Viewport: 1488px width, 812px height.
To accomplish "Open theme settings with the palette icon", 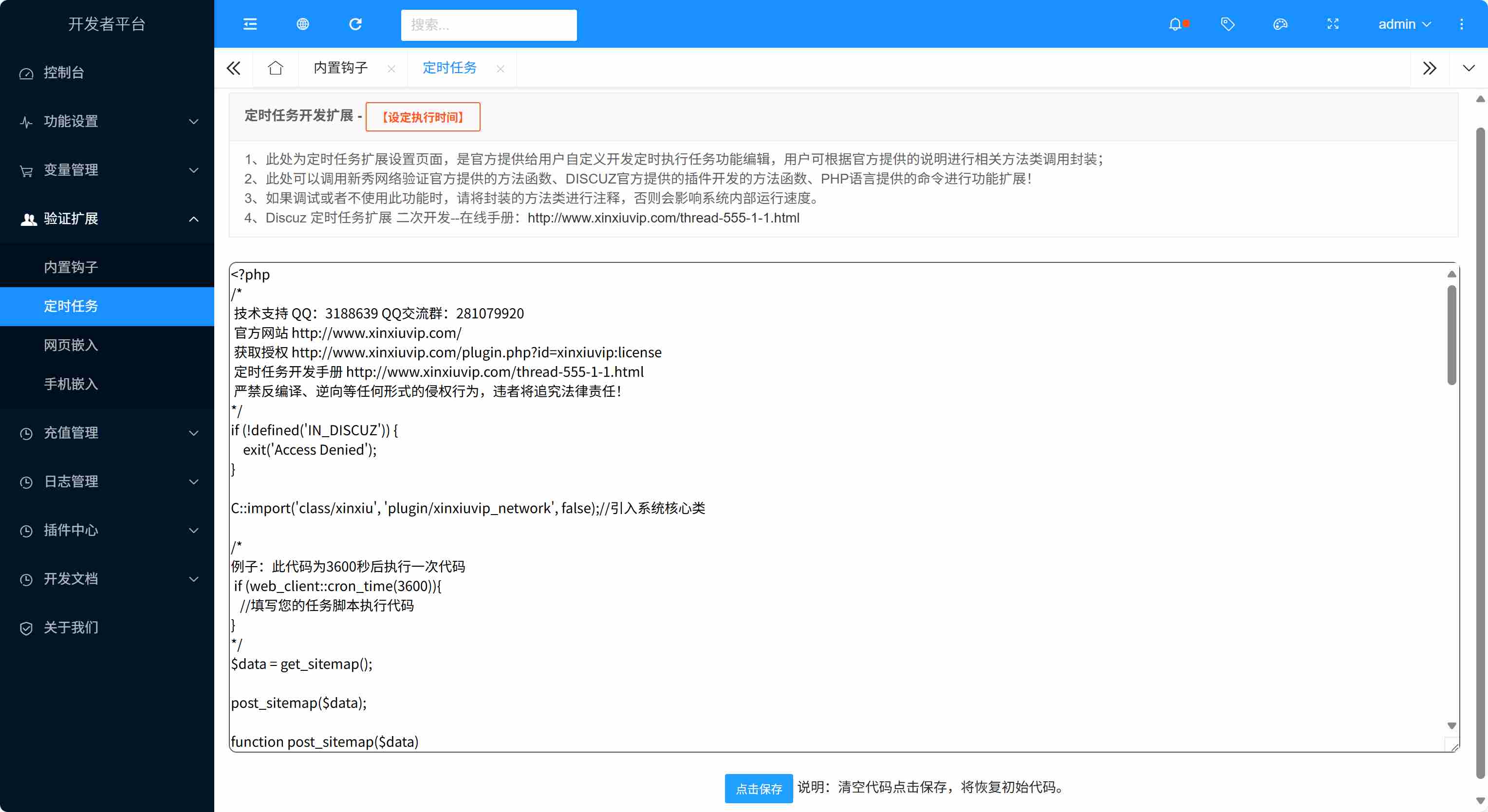I will coord(1280,24).
